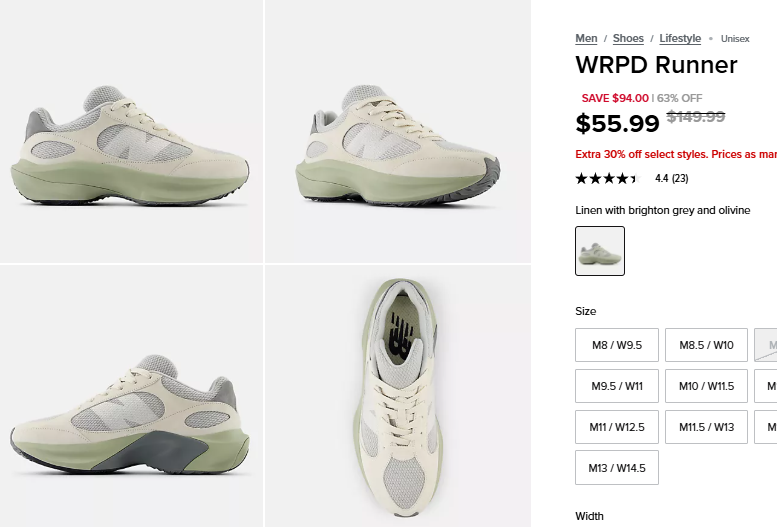The image size is (777, 527).
Task: Go to the Shoes breadcrumb link
Action: (628, 38)
